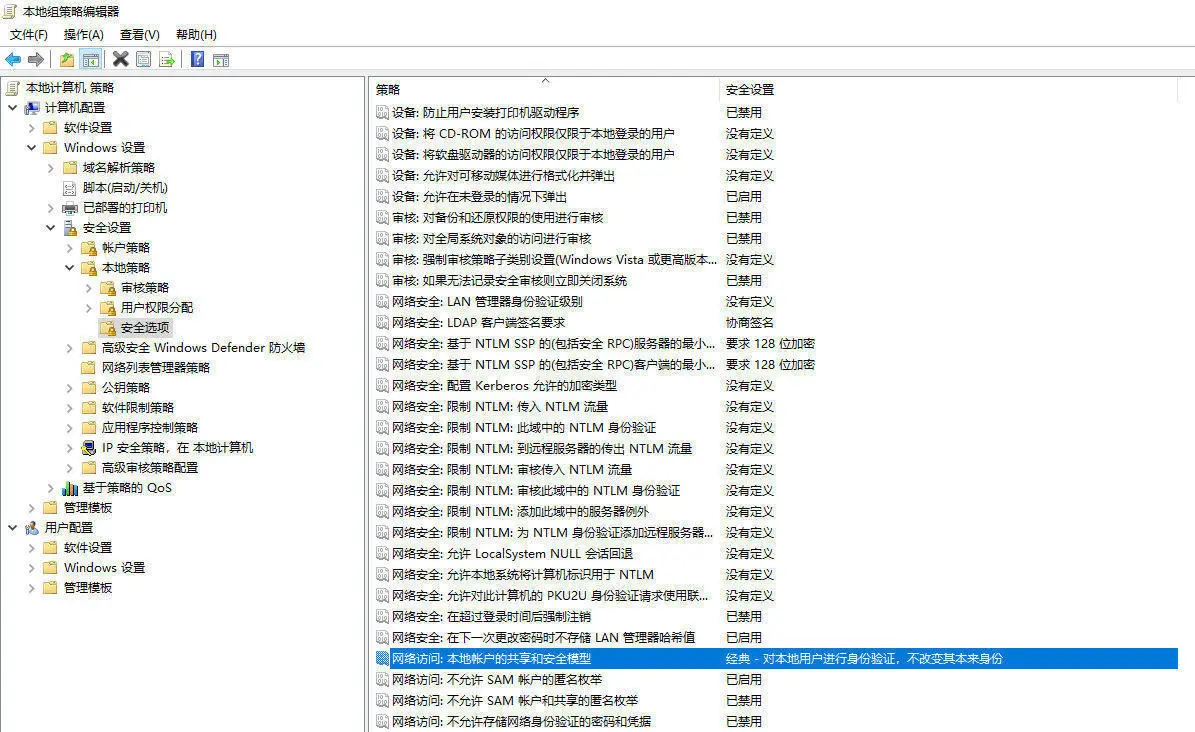Click the Export List toolbar icon
This screenshot has width=1195, height=732.
pyautogui.click(x=167, y=60)
